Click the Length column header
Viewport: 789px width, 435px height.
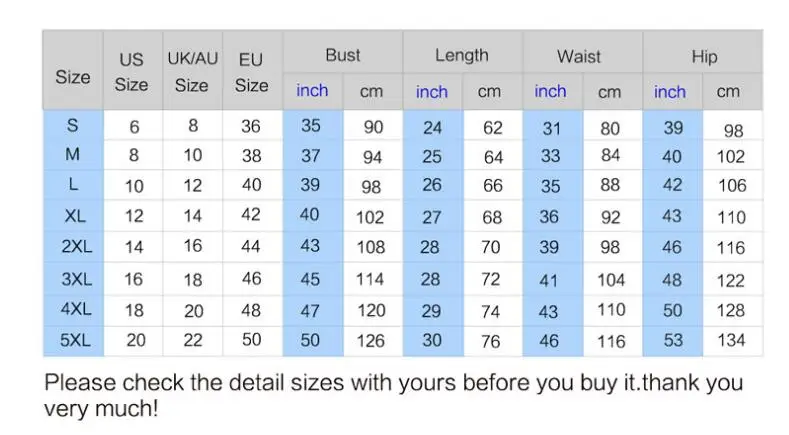coord(462,55)
